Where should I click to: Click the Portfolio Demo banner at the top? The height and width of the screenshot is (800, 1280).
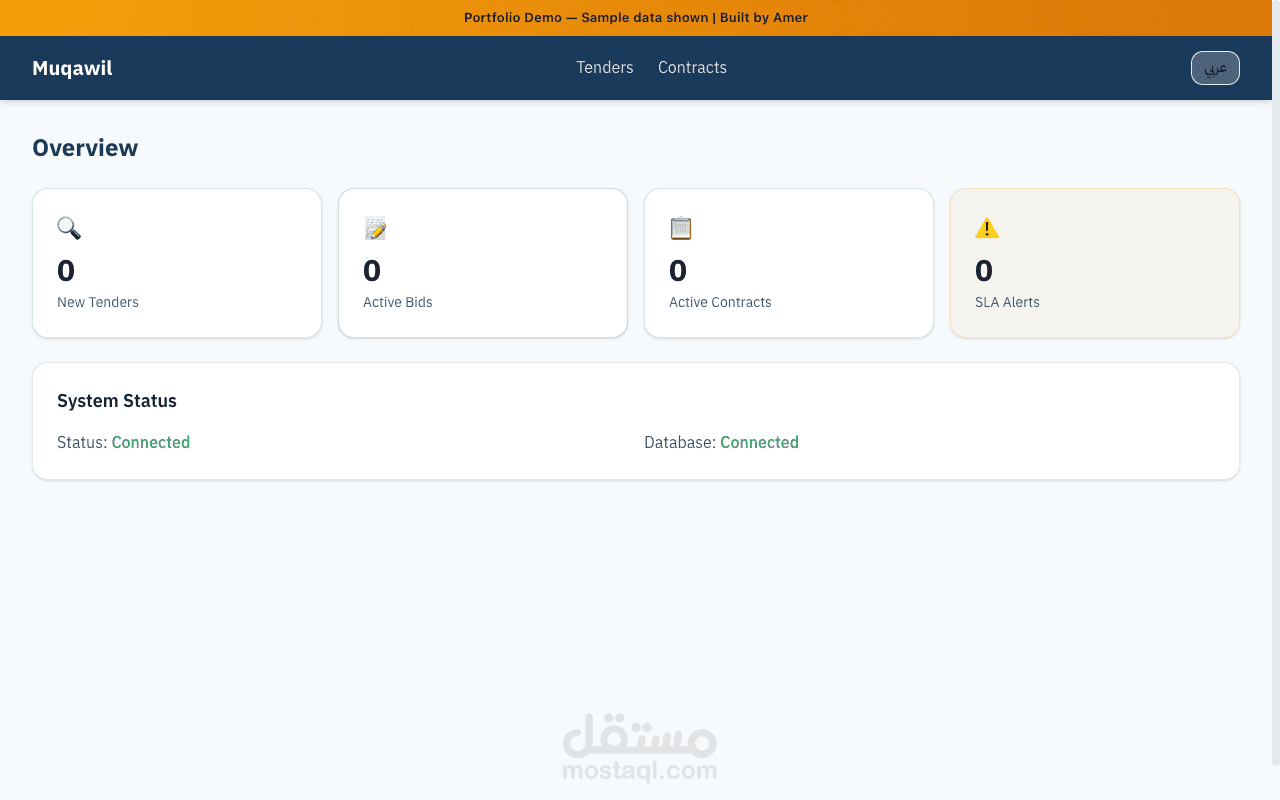coord(635,17)
